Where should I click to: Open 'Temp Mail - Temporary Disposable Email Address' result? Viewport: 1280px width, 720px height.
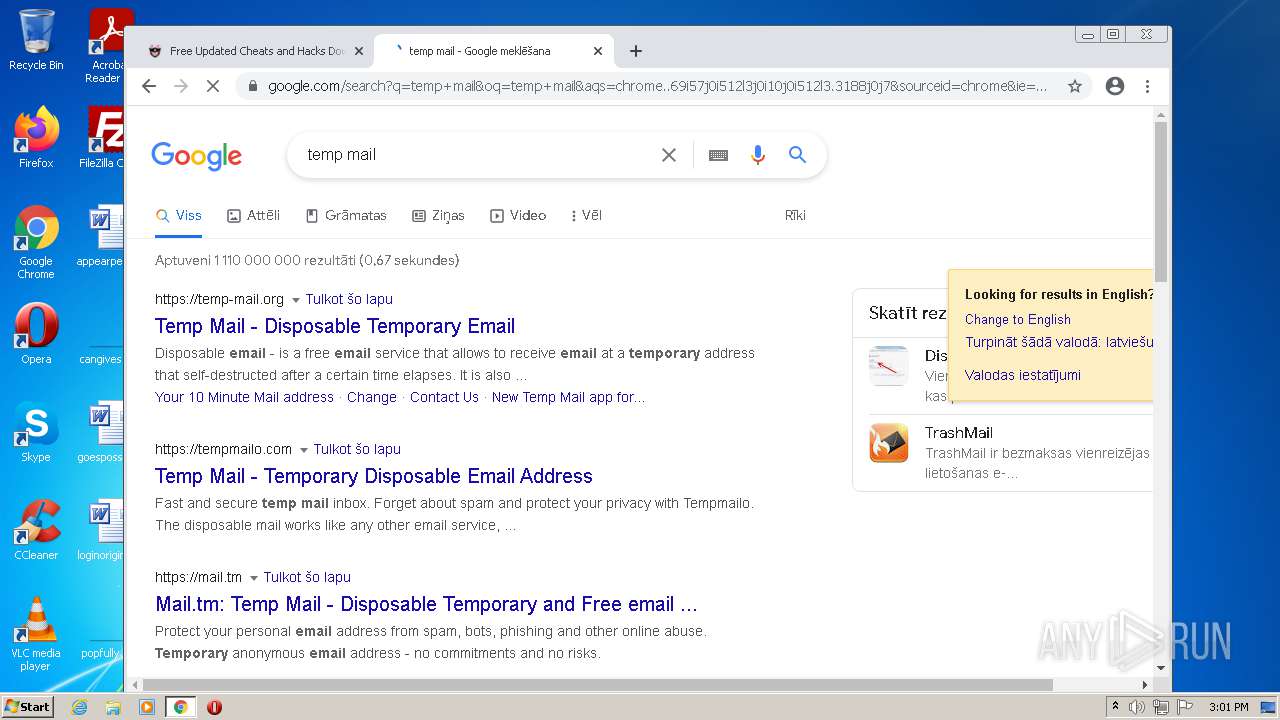pyautogui.click(x=374, y=476)
